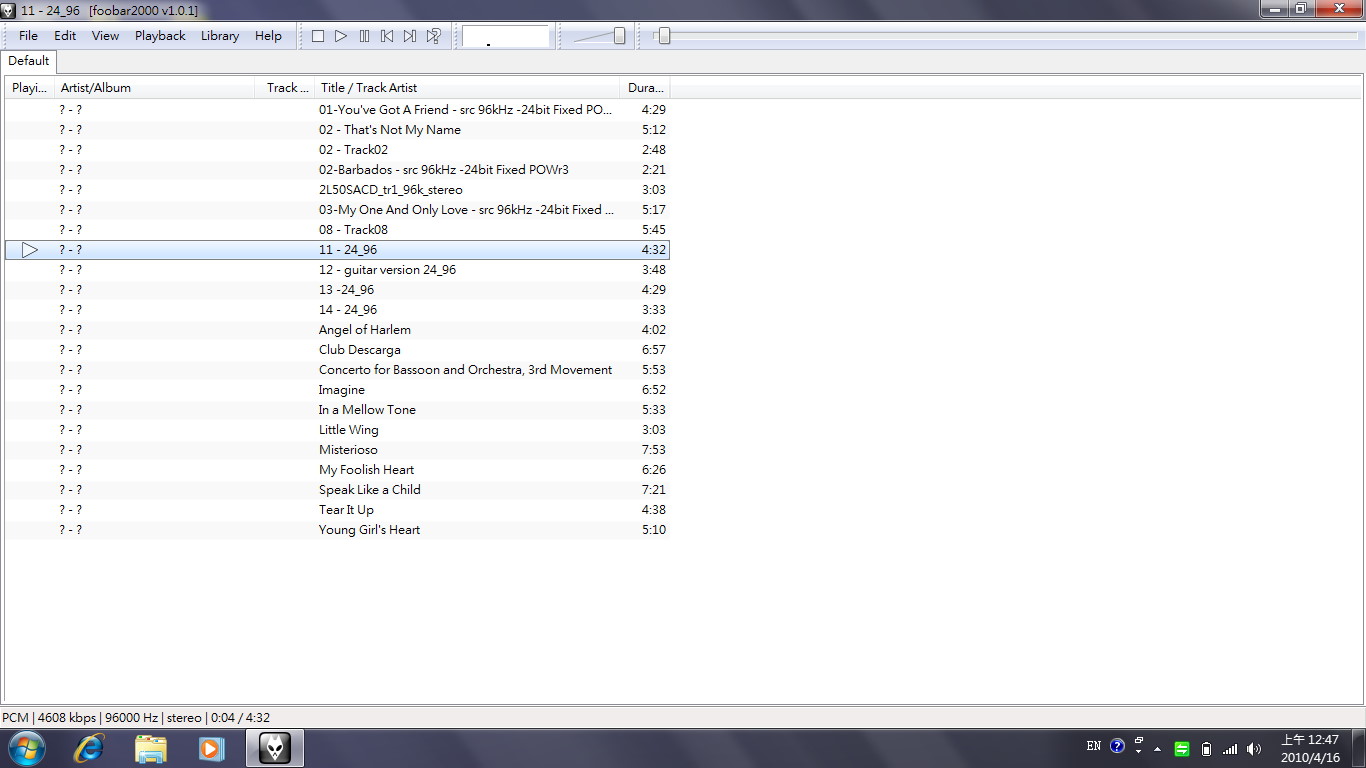1366x768 pixels.
Task: Open the Playback menu
Action: [160, 35]
